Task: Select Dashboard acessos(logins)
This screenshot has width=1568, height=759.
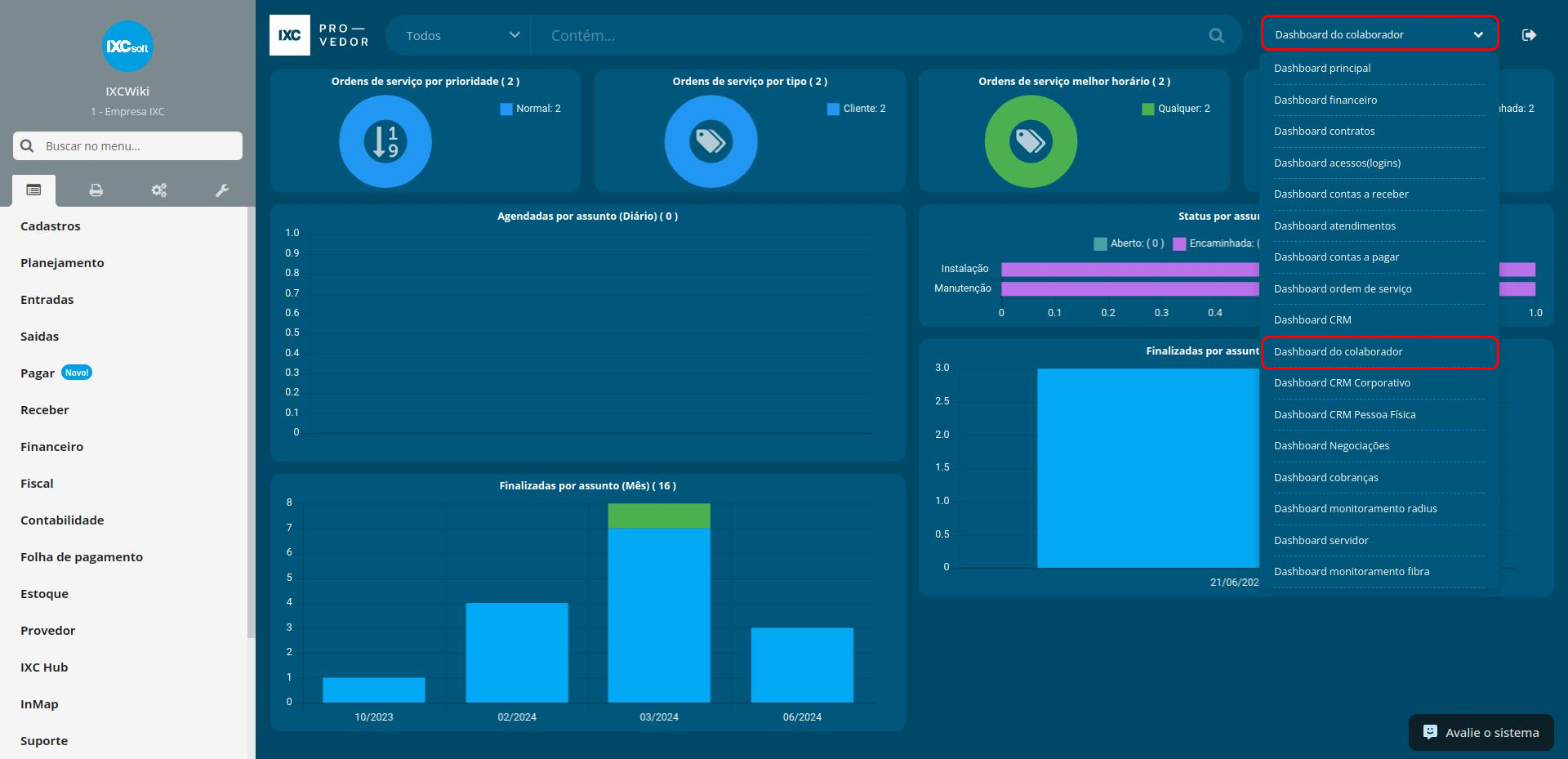Action: pos(1379,163)
